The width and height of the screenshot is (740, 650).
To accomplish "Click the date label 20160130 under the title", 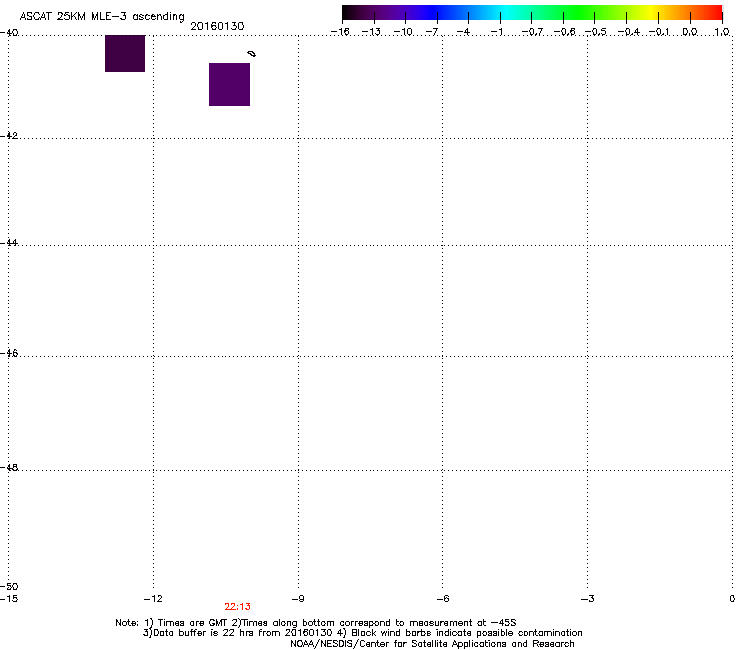I will coord(217,26).
